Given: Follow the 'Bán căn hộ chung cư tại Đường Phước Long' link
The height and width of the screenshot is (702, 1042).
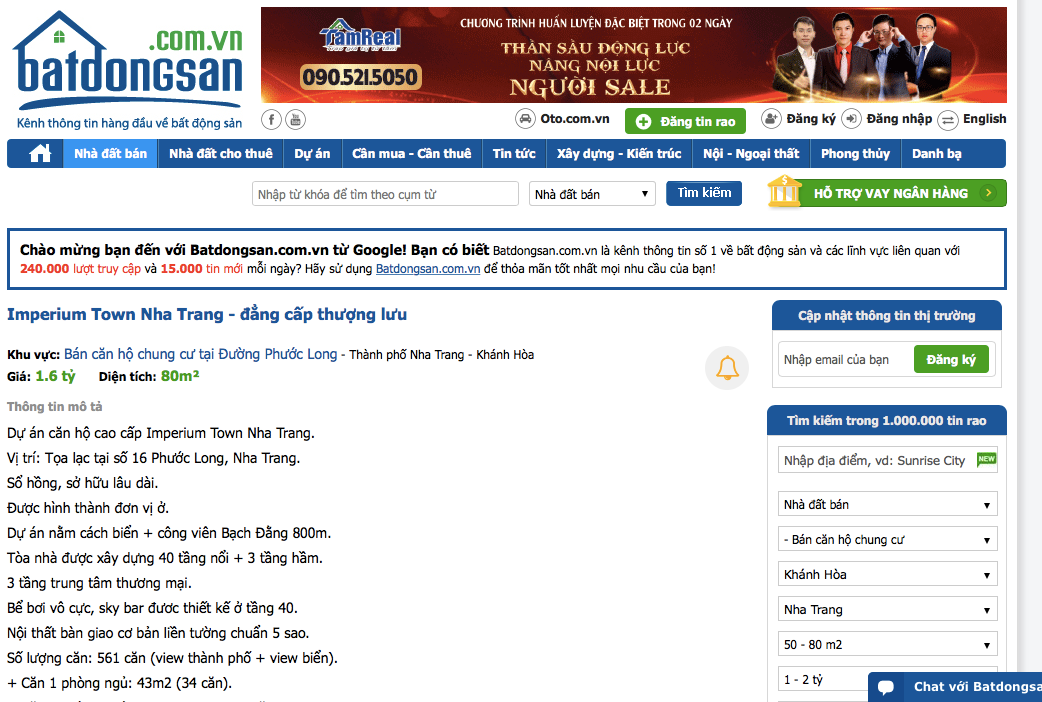Looking at the screenshot, I should pyautogui.click(x=201, y=354).
